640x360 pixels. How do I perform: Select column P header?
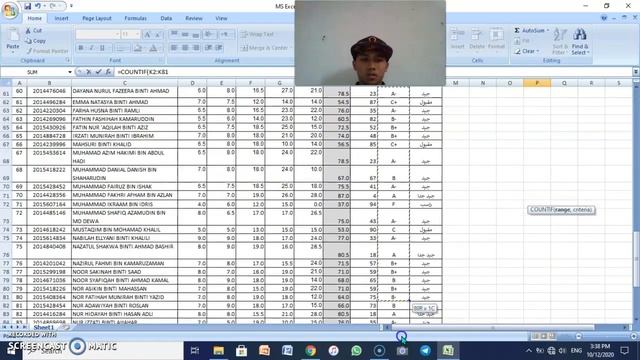pos(537,83)
